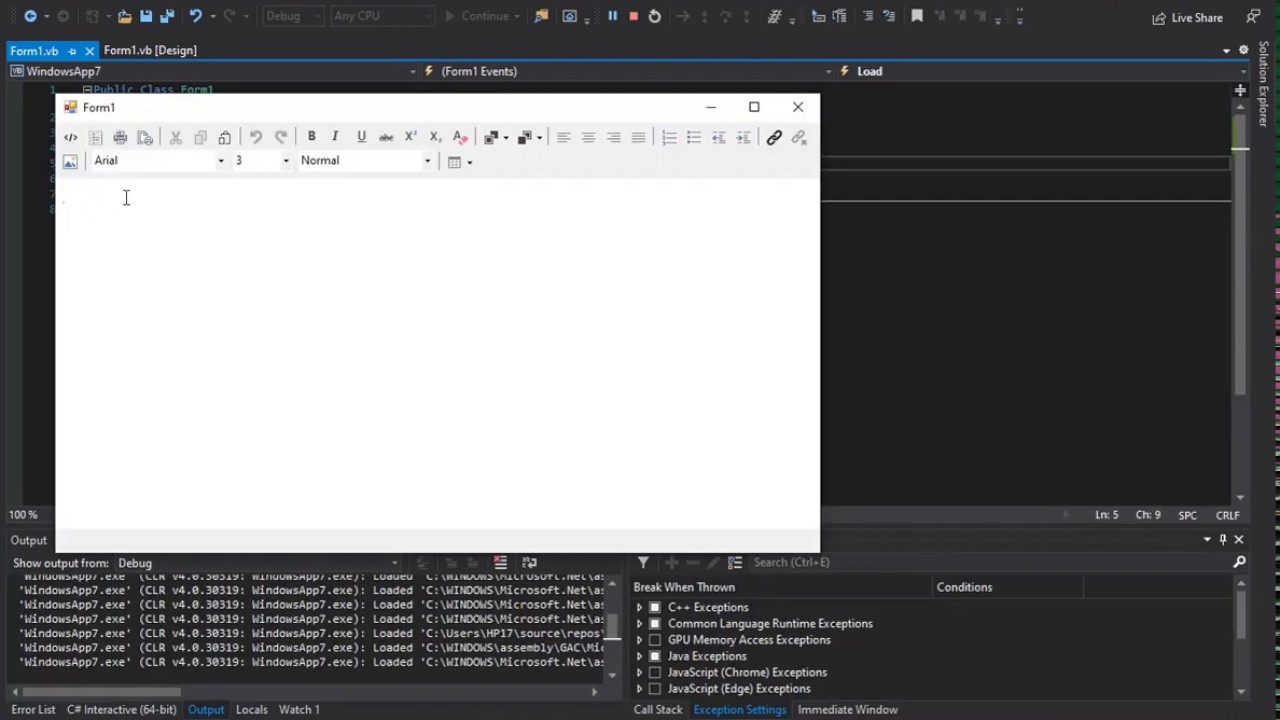Click the outdent icon in Form1 toolbar
Viewport: 1280px width, 720px height.
718,137
